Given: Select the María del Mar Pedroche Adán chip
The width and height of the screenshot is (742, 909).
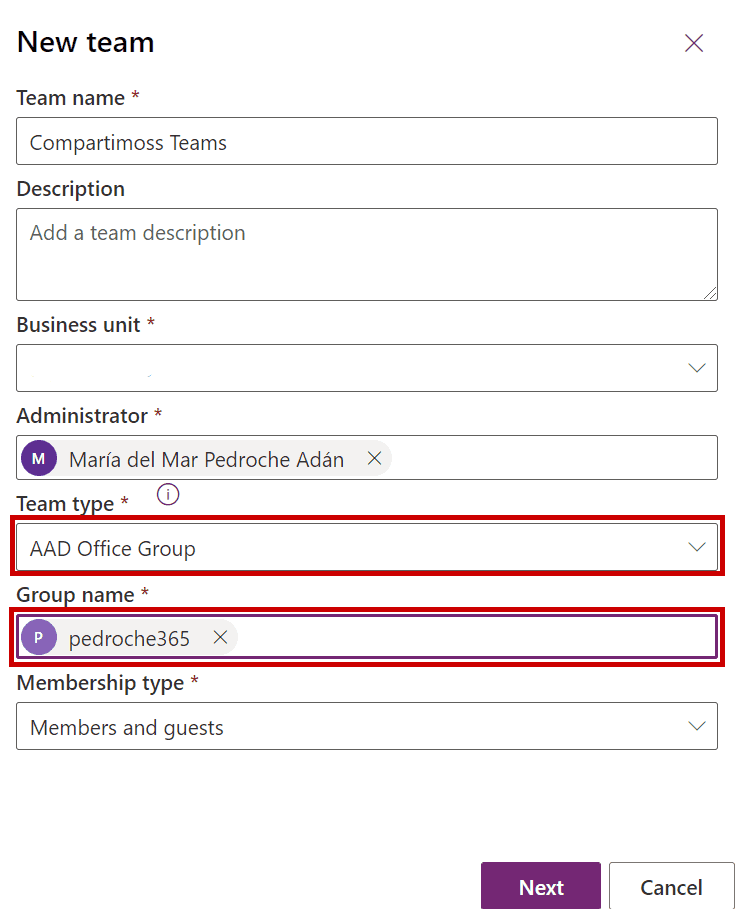Looking at the screenshot, I should click(x=206, y=459).
